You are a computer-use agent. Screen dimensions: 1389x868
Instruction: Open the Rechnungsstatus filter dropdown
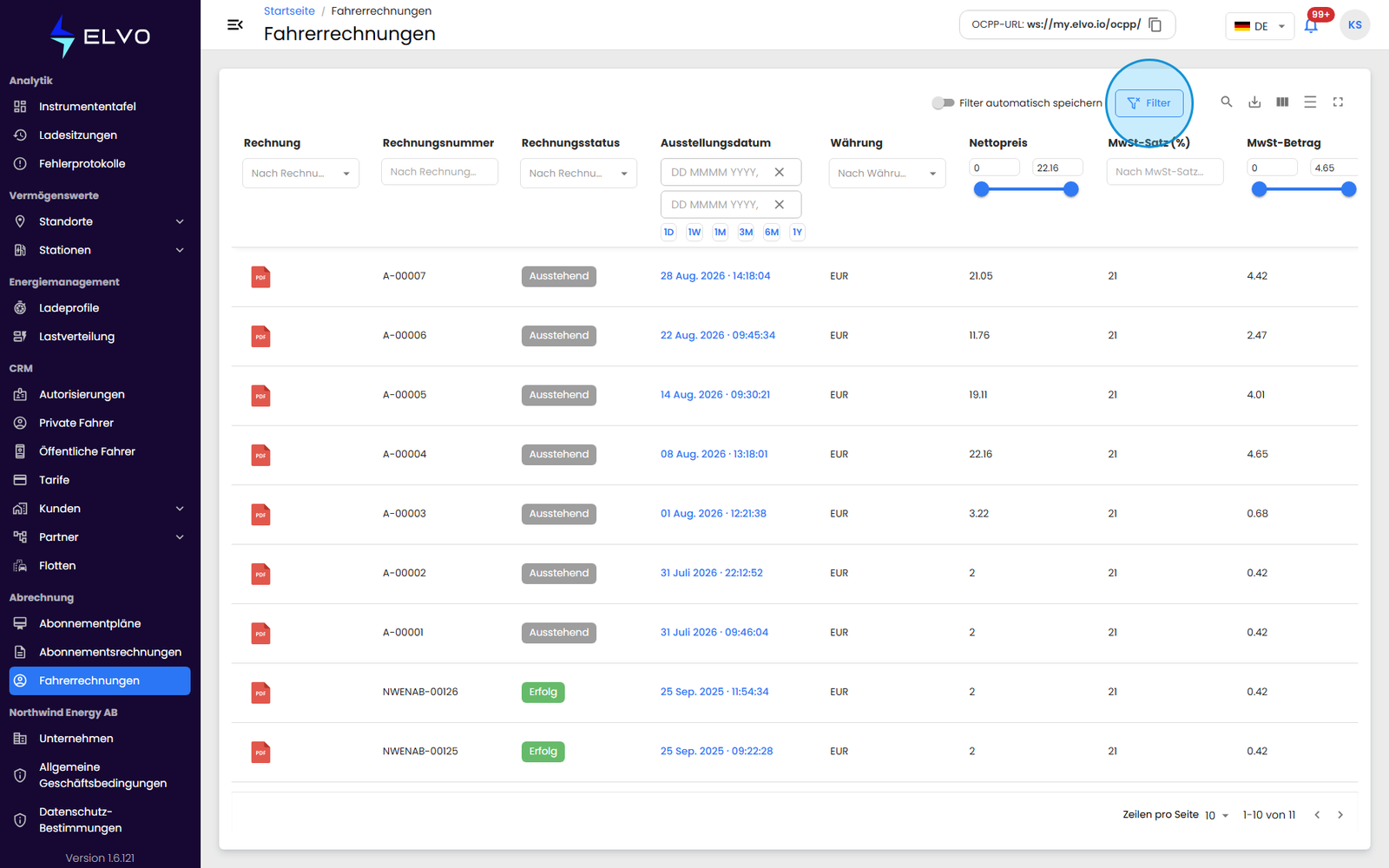coord(578,173)
